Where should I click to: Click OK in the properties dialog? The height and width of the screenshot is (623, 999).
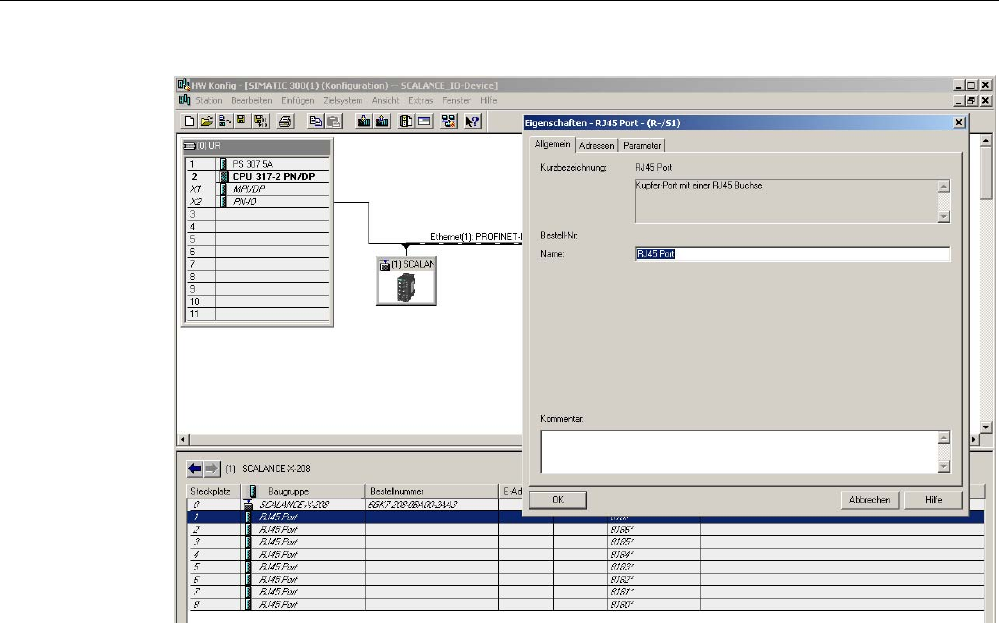coord(558,500)
